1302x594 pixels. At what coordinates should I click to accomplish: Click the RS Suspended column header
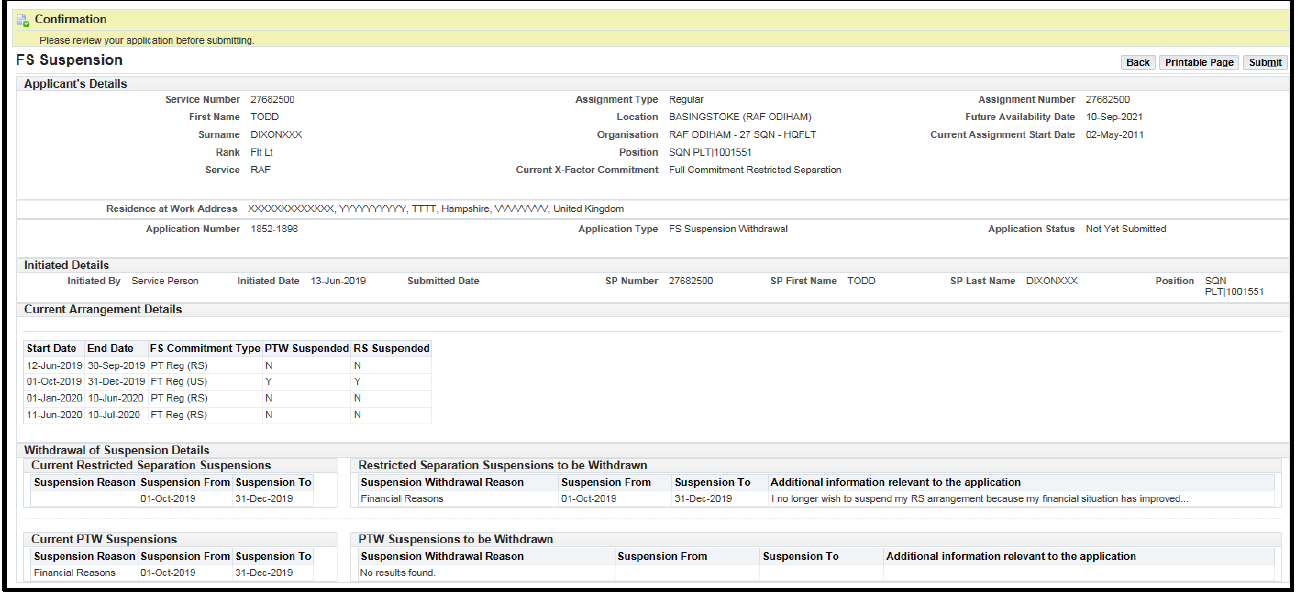(391, 348)
